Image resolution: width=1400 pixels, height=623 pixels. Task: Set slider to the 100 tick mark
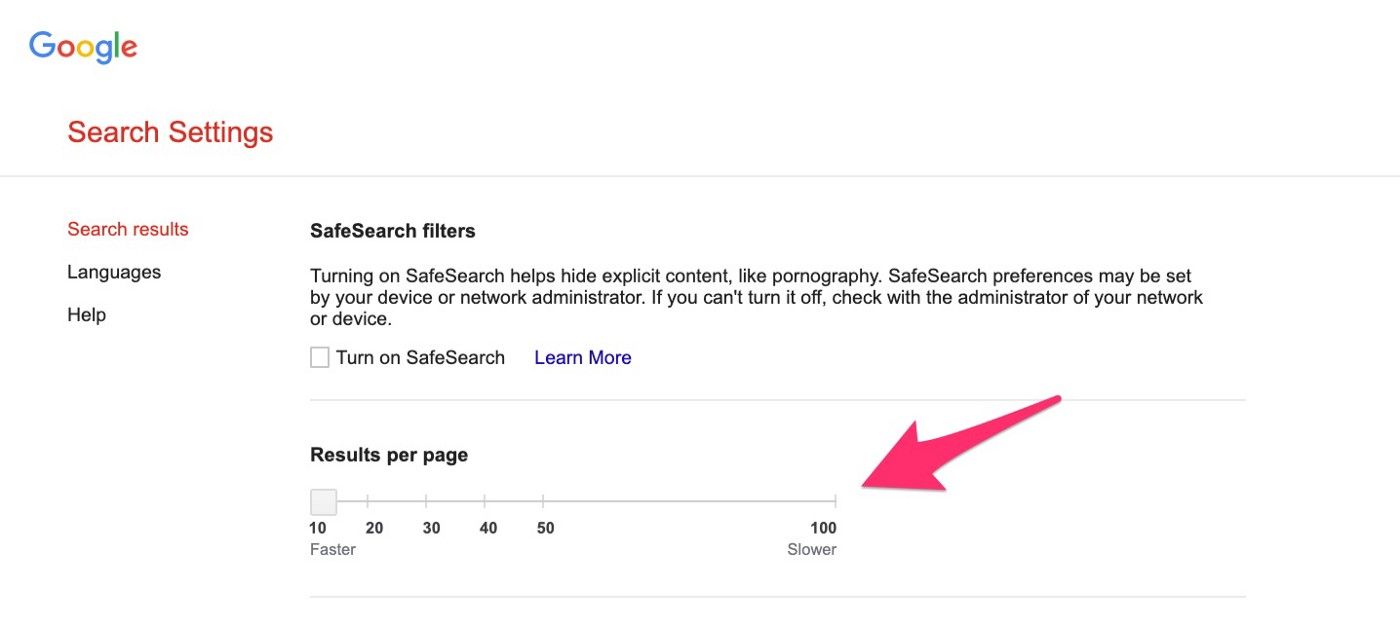tap(835, 501)
